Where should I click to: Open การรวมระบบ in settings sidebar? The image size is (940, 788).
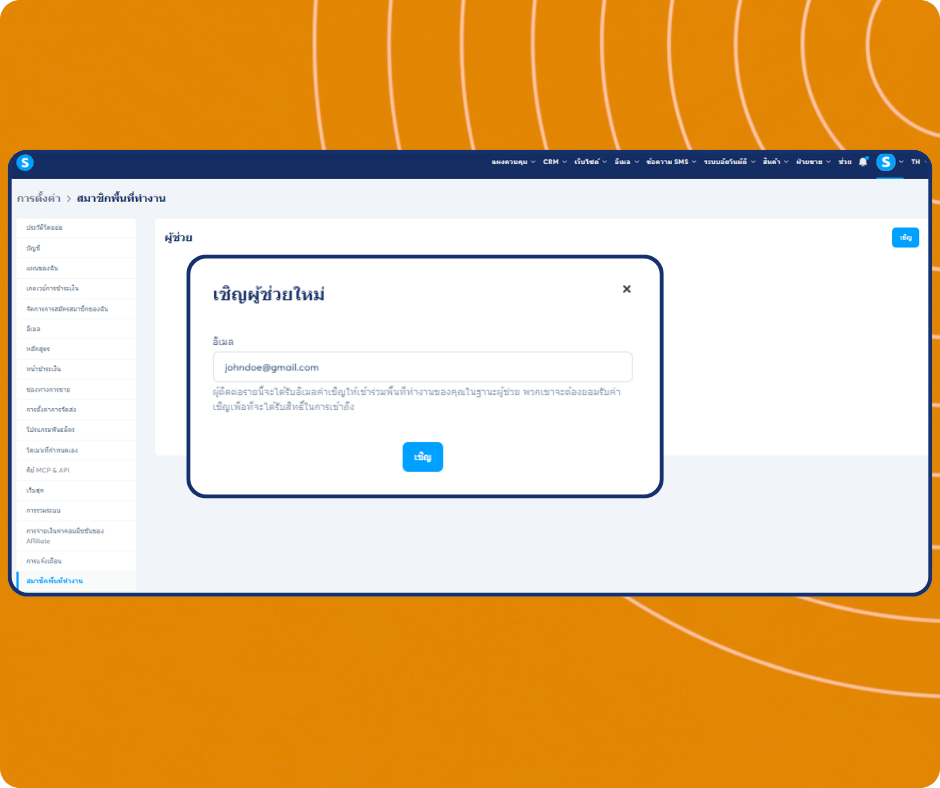[75, 511]
